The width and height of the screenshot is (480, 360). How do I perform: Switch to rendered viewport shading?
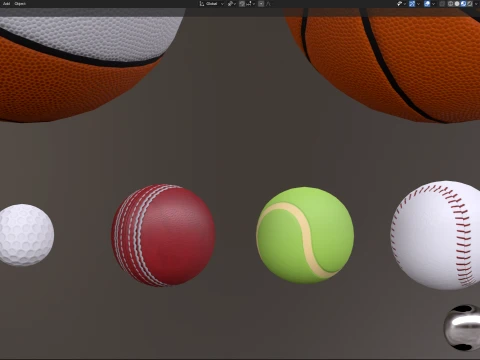click(x=470, y=4)
